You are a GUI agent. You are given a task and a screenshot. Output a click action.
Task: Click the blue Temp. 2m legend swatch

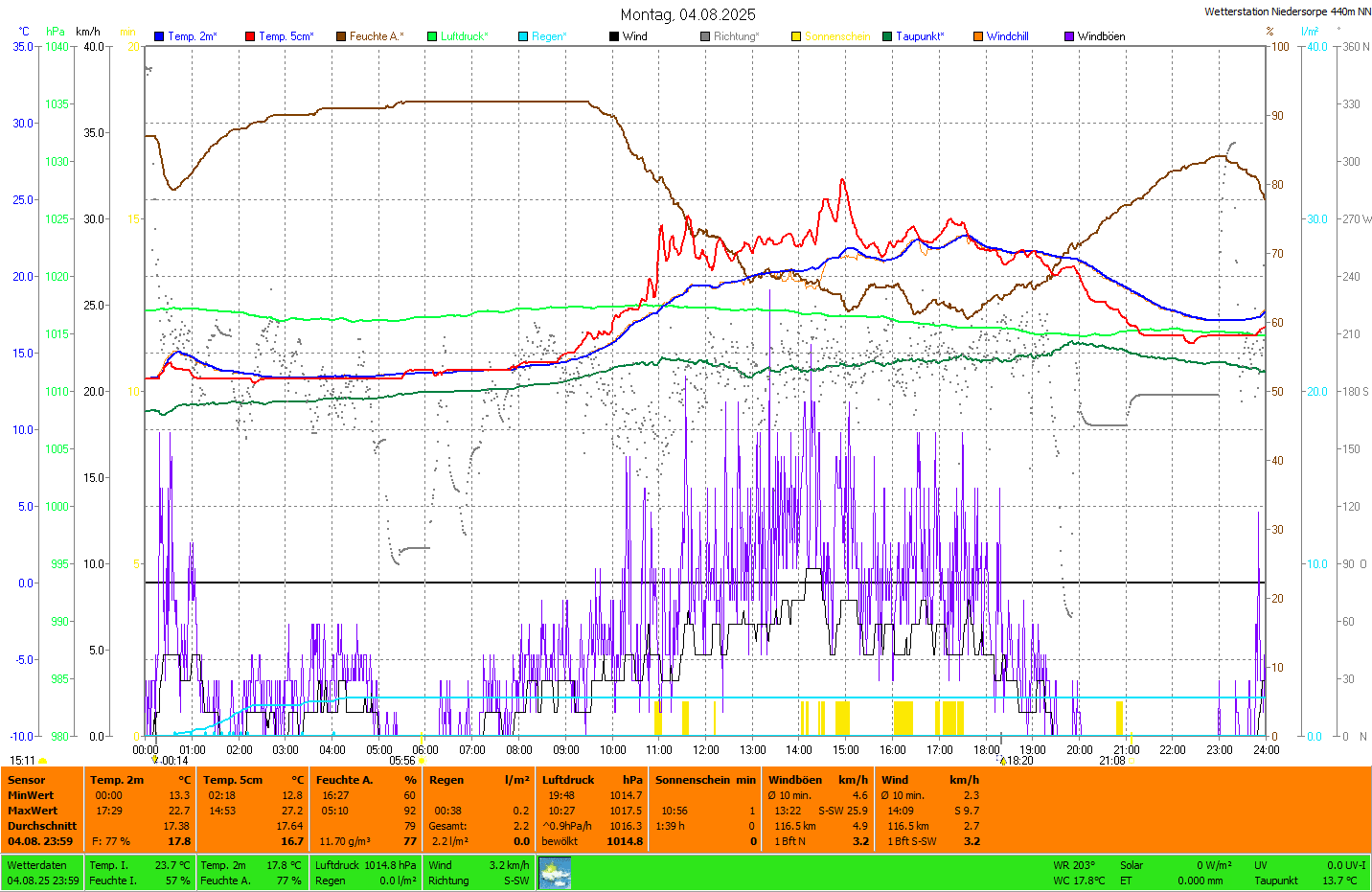(x=159, y=36)
